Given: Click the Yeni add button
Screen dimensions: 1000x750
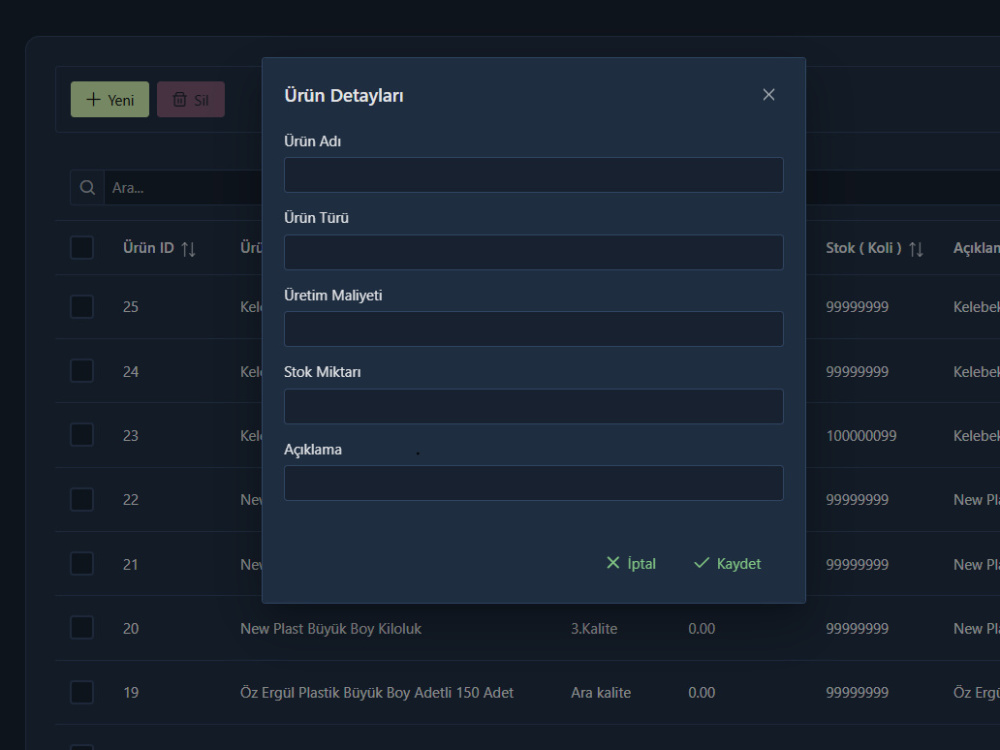Looking at the screenshot, I should tap(110, 99).
